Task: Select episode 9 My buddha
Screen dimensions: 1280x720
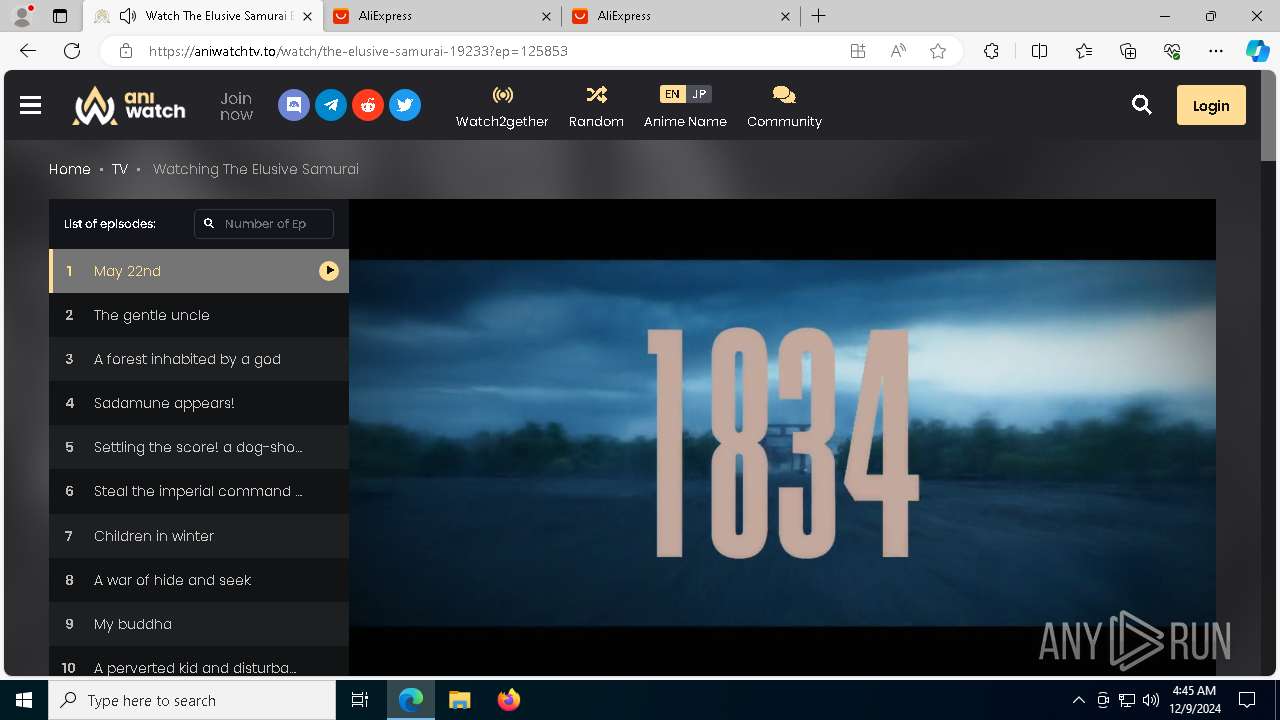Action: tap(199, 624)
